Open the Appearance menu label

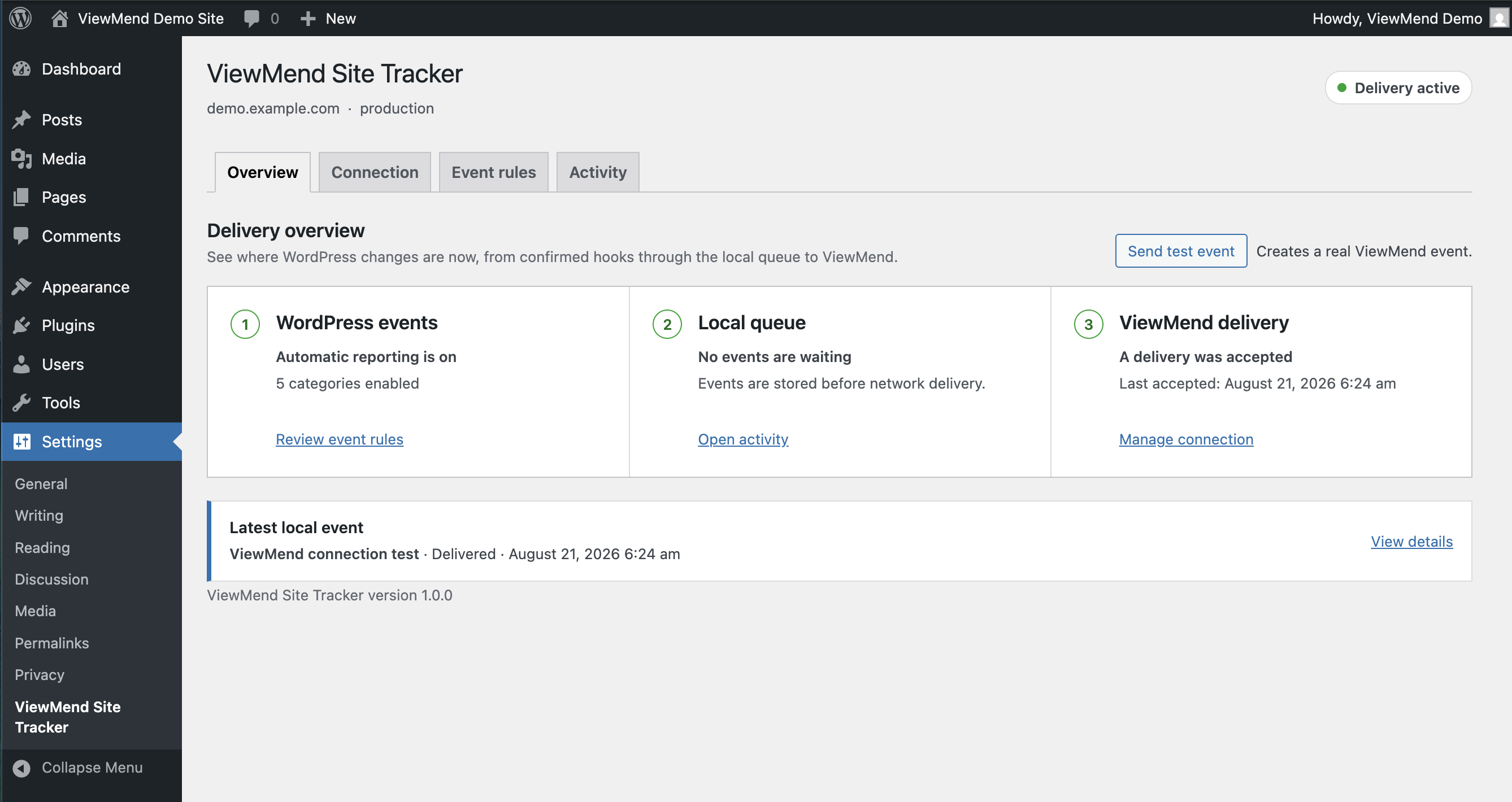[86, 287]
